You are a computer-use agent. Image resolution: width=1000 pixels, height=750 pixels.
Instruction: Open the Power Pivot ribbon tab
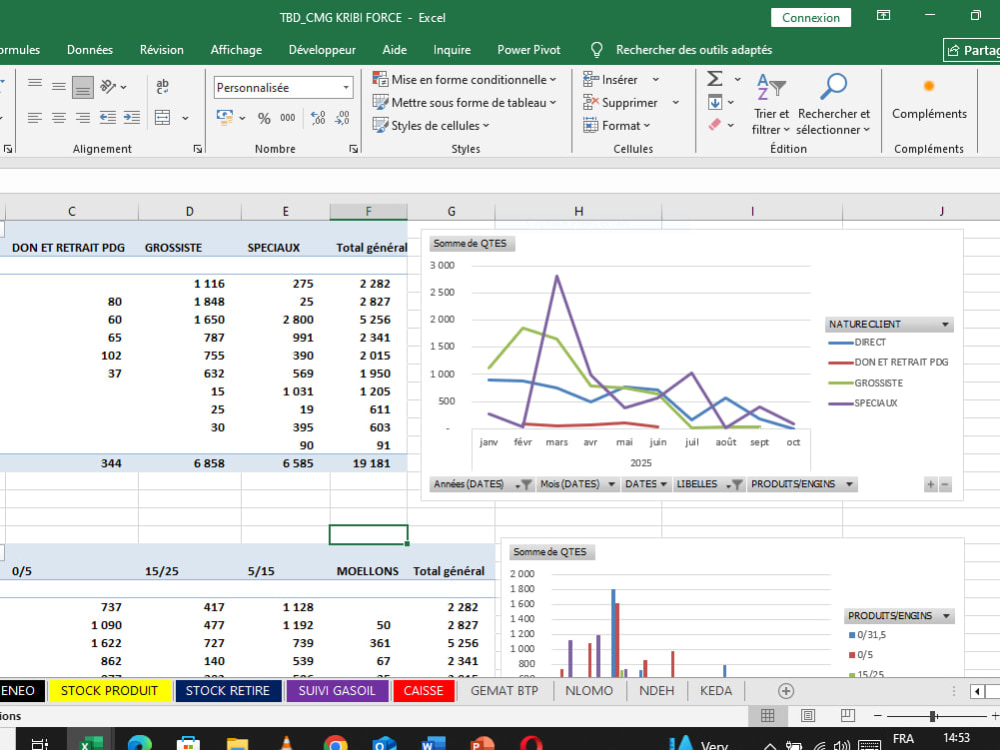pos(529,50)
